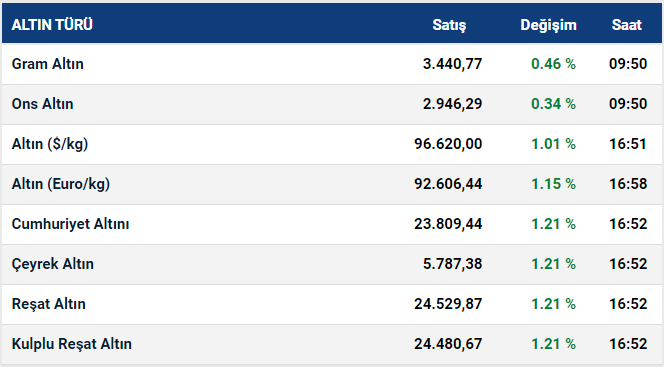Open the Kulplu Reşat Altın link
664x367 pixels.
(x=72, y=344)
